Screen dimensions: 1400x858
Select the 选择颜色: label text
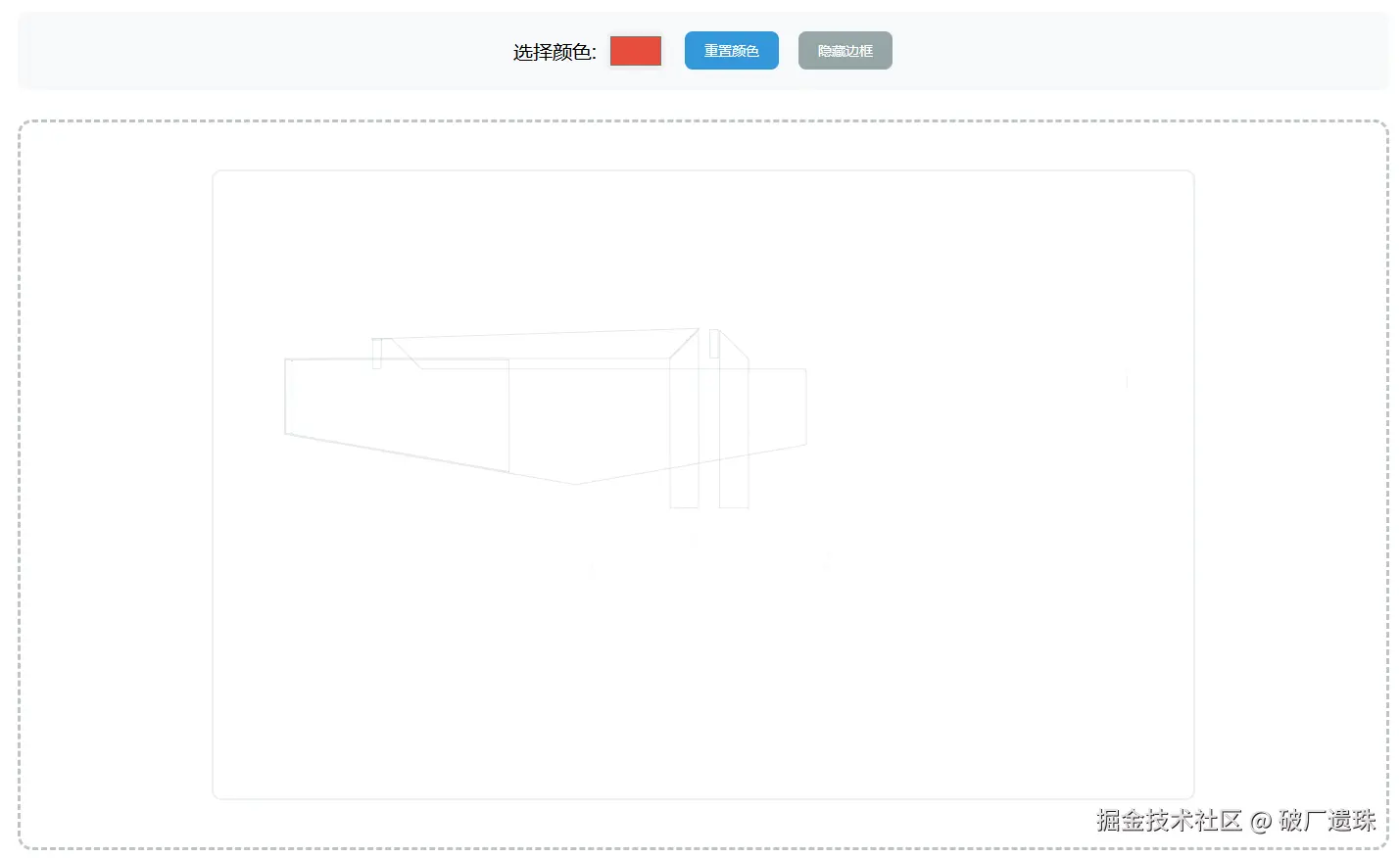tap(555, 52)
